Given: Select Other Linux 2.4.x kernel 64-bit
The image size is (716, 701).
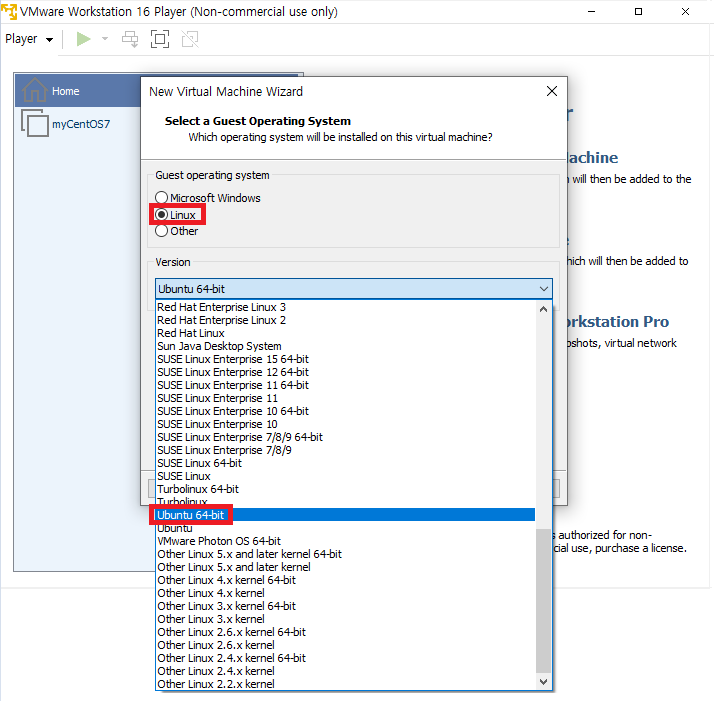Looking at the screenshot, I should tap(346, 658).
